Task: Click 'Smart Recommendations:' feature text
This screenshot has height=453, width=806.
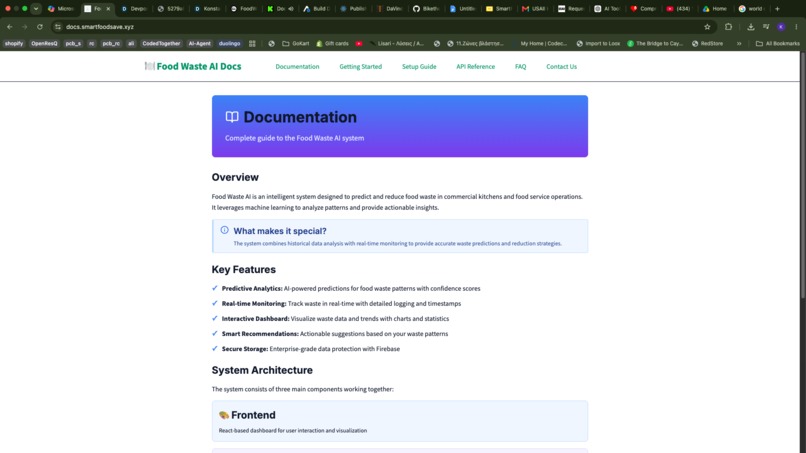Action: 260,334
